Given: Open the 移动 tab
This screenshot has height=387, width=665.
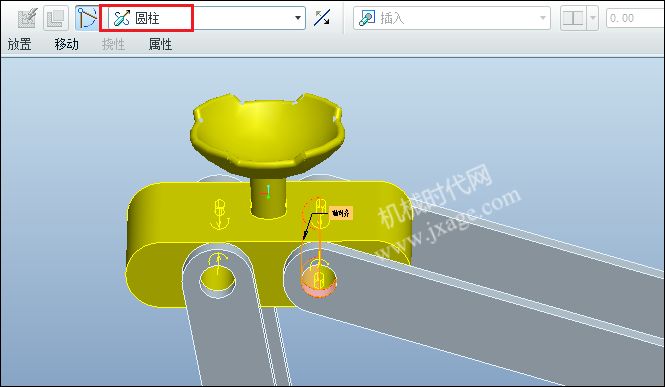Looking at the screenshot, I should pyautogui.click(x=67, y=44).
